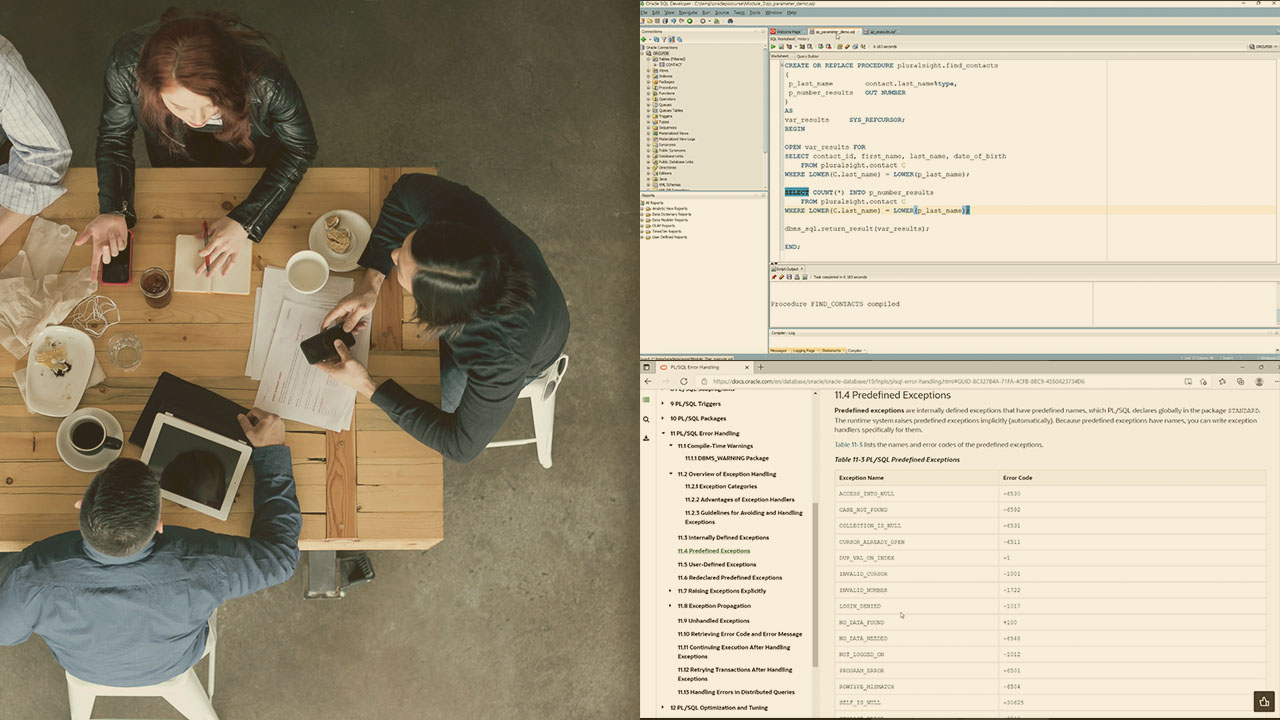
Task: Expand 9 PL/SQL Triggers chapter
Action: (663, 404)
